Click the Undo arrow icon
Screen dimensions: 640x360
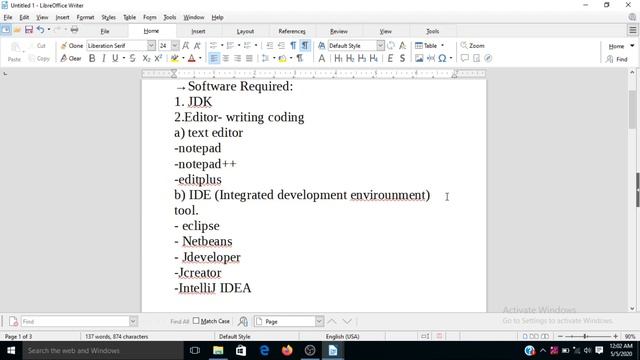[x=40, y=30]
